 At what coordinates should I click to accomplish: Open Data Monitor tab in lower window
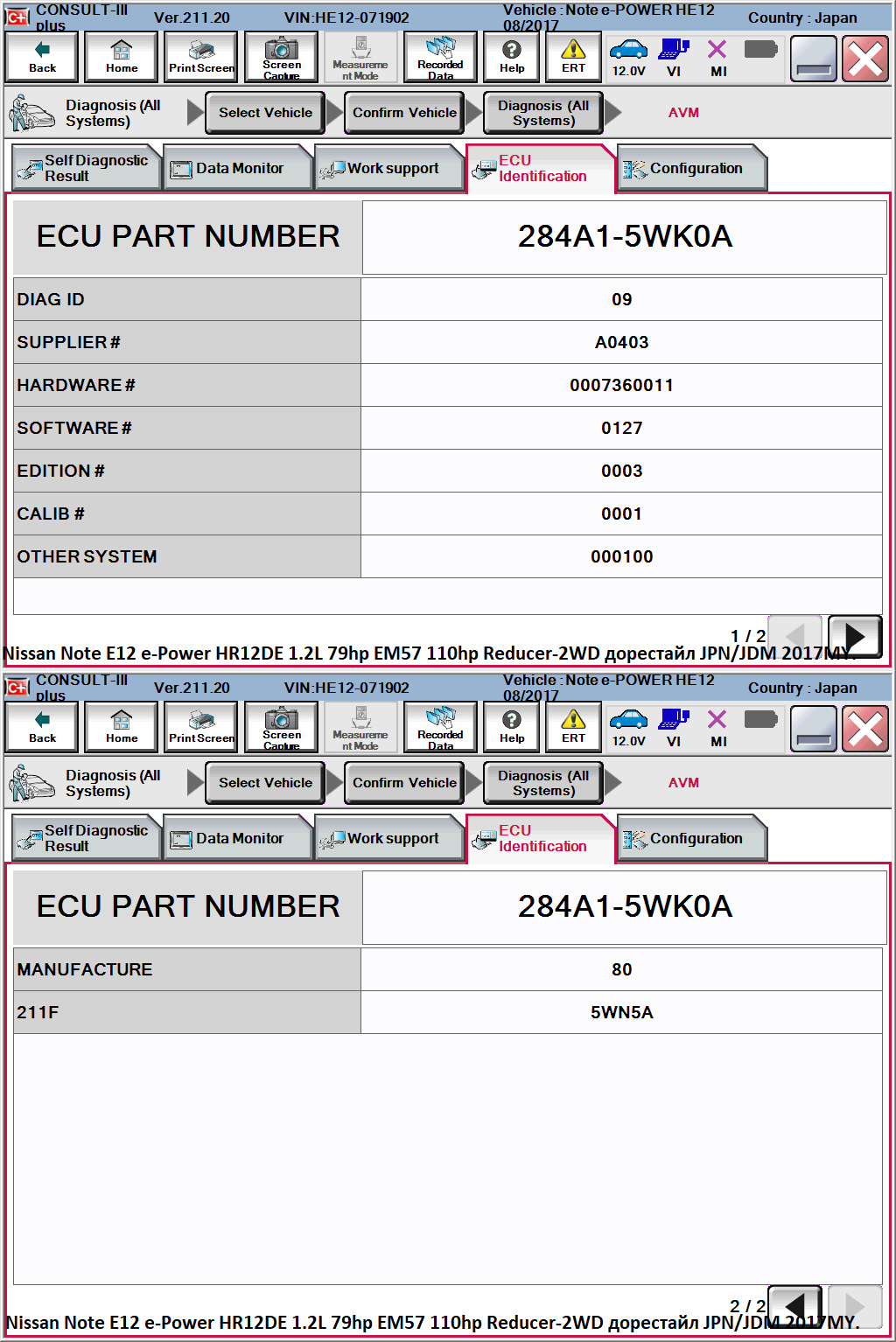[238, 838]
